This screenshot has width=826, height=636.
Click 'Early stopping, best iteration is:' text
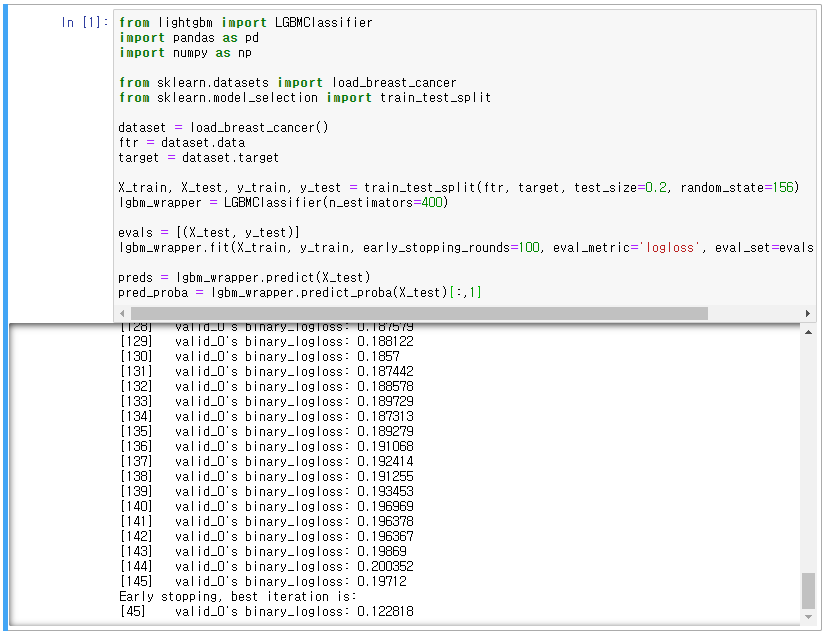[x=238, y=596]
